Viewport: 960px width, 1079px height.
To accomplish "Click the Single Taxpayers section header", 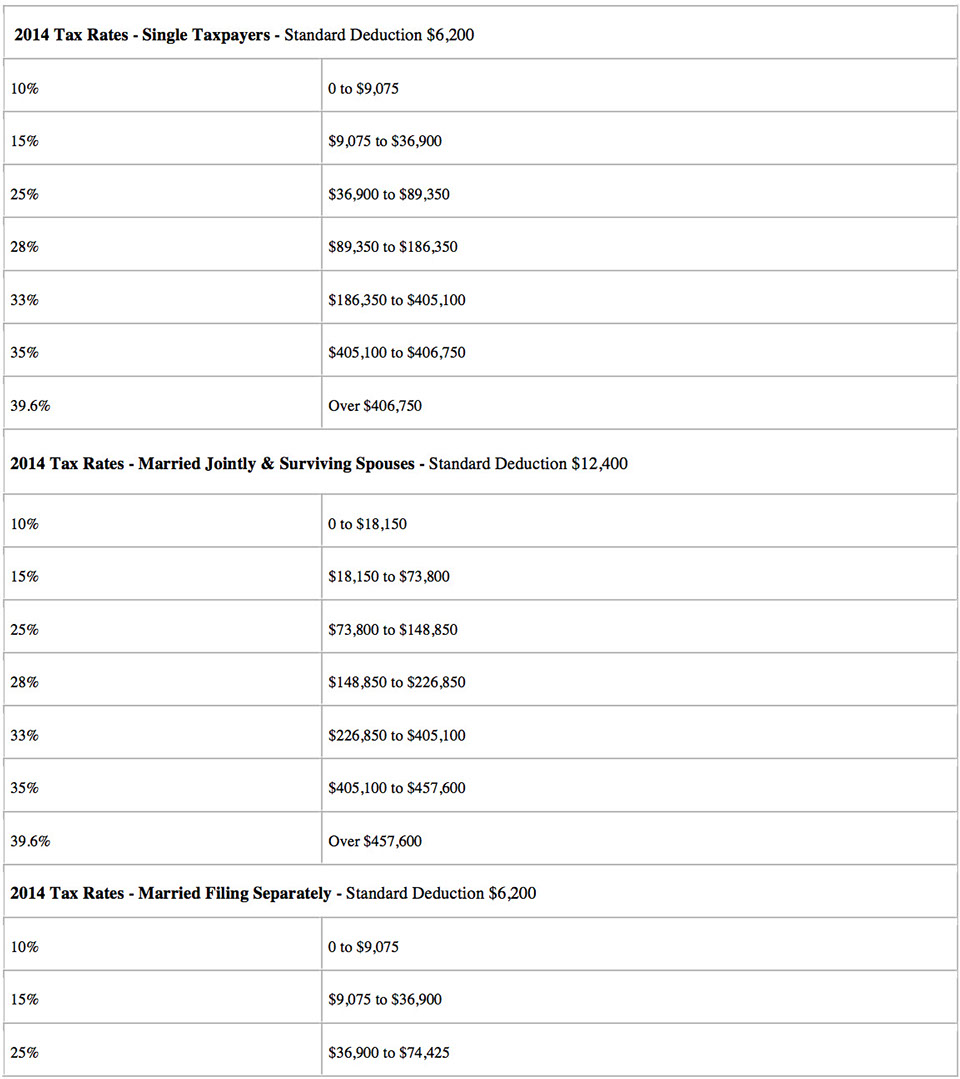I will [x=244, y=35].
